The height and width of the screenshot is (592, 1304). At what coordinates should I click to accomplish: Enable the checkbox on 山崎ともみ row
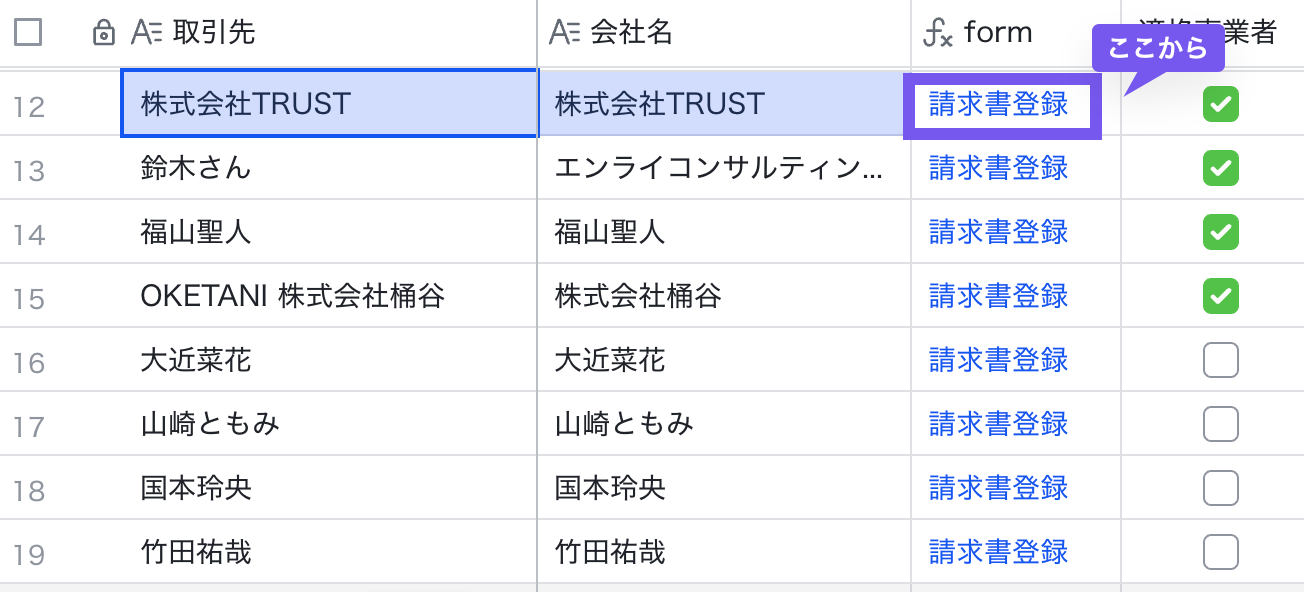click(1221, 424)
